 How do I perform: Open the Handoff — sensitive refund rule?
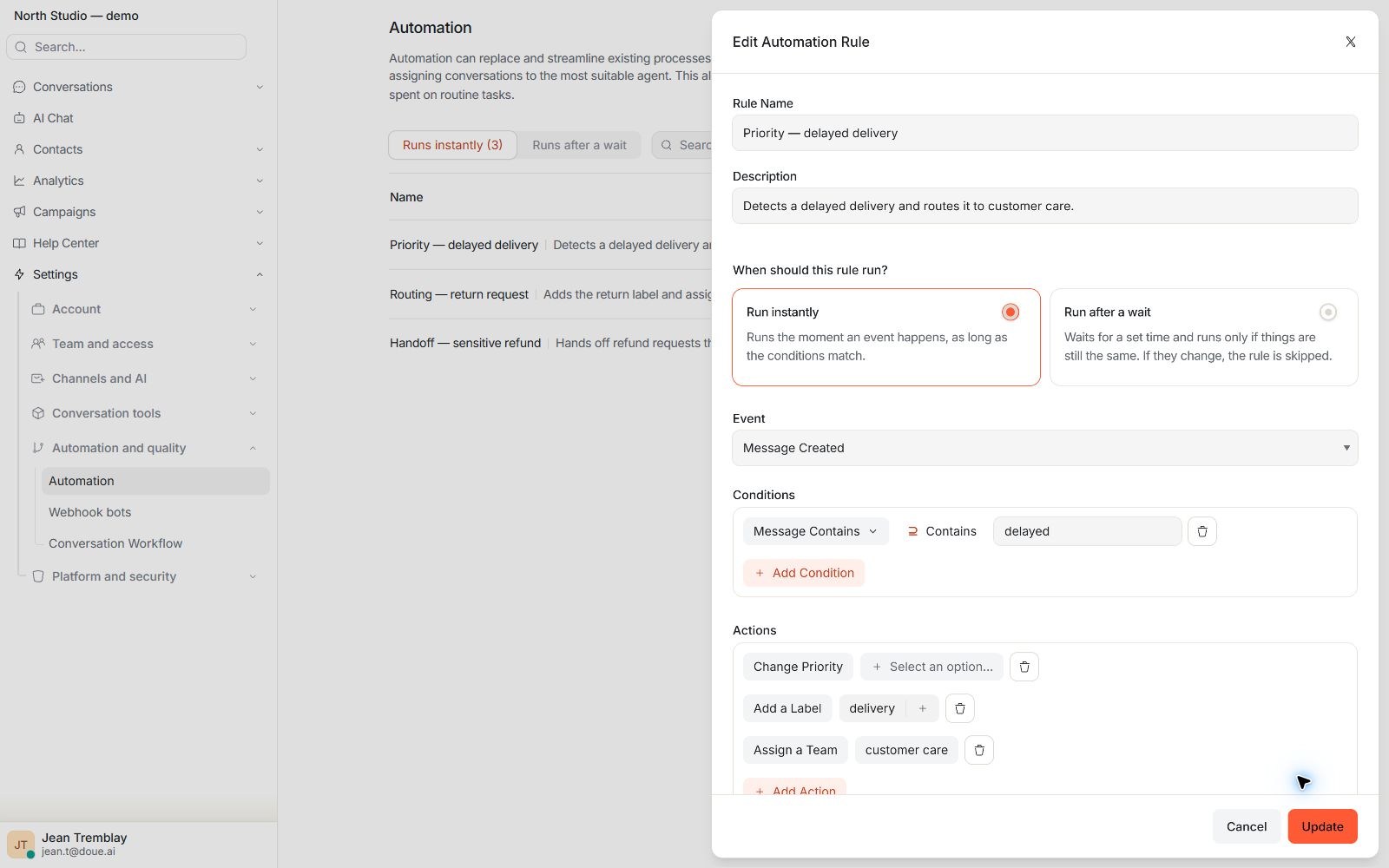tap(465, 343)
